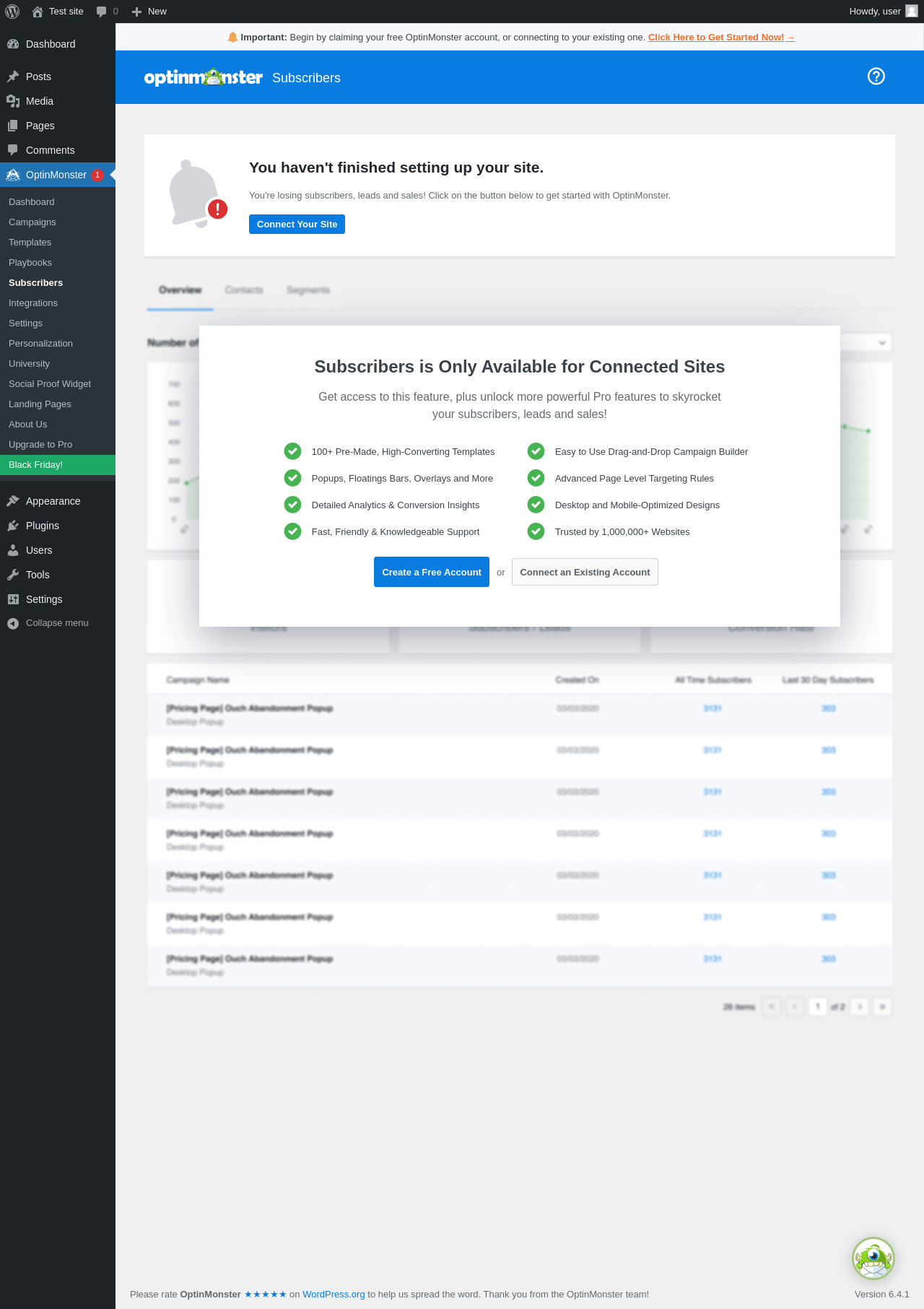Go to Campaigns submenu item
This screenshot has width=924, height=1309.
coord(58,222)
